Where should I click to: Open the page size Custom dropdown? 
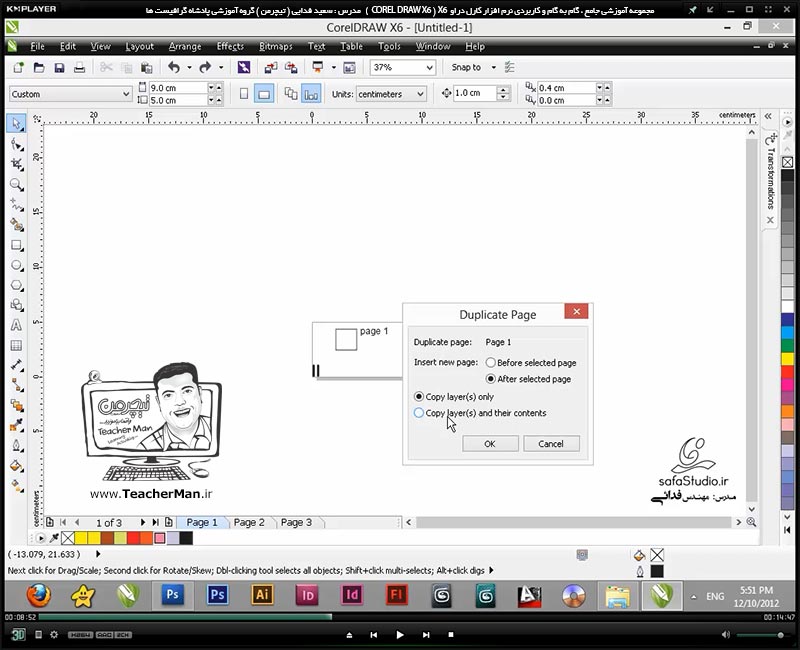coord(70,94)
